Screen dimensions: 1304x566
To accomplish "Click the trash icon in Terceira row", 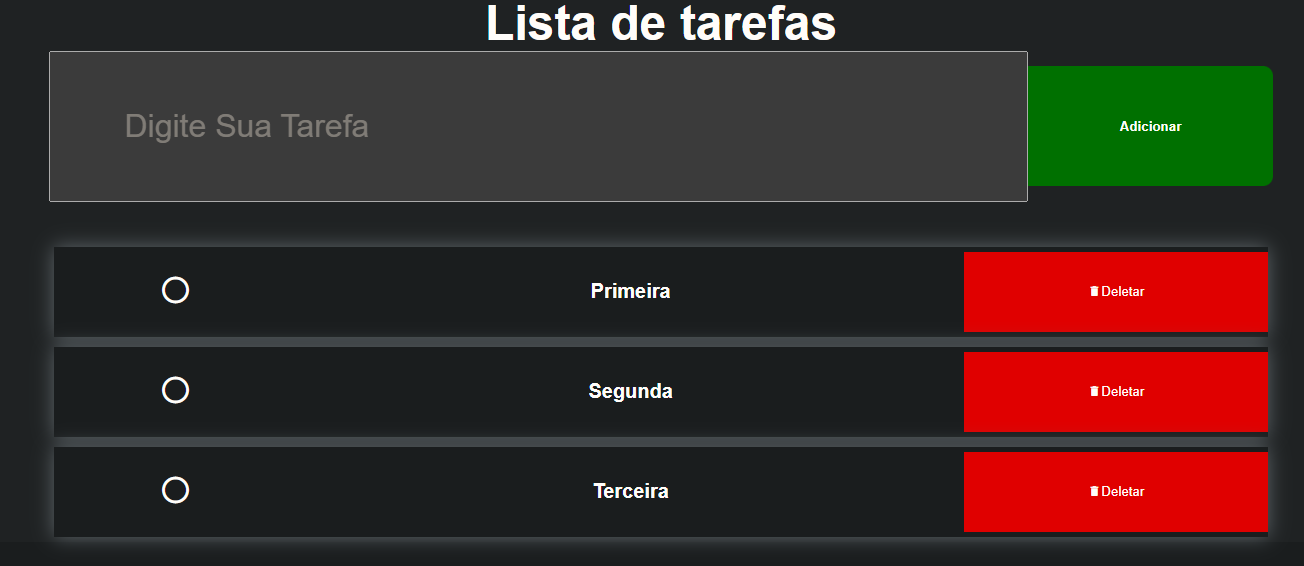I will point(1094,491).
